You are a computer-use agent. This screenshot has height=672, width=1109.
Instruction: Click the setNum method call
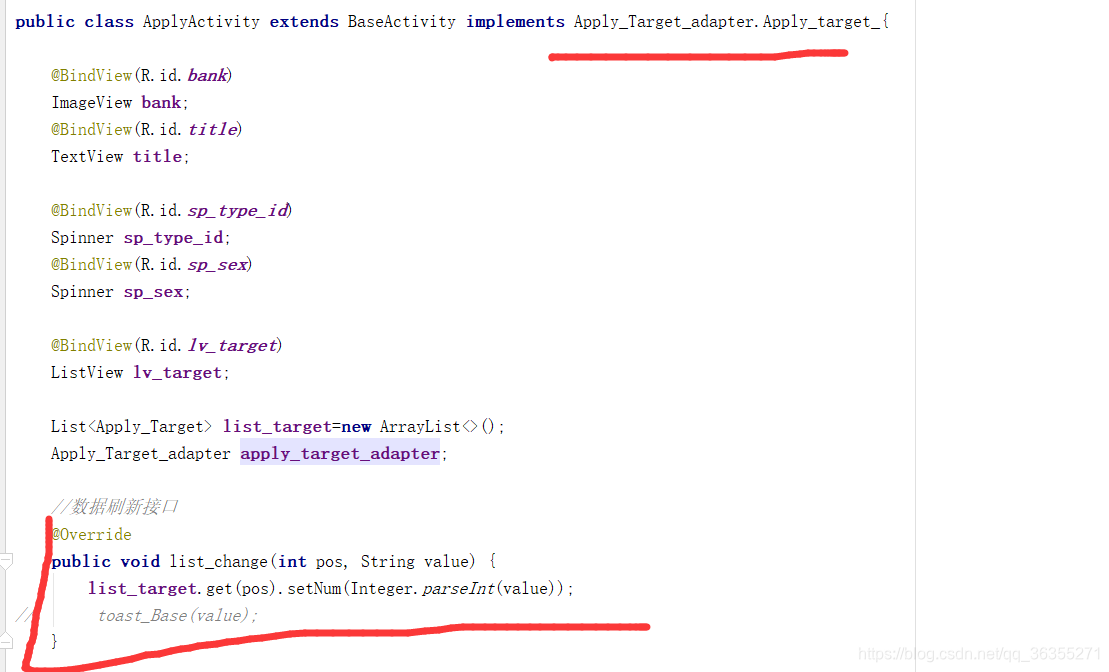[x=314, y=589]
